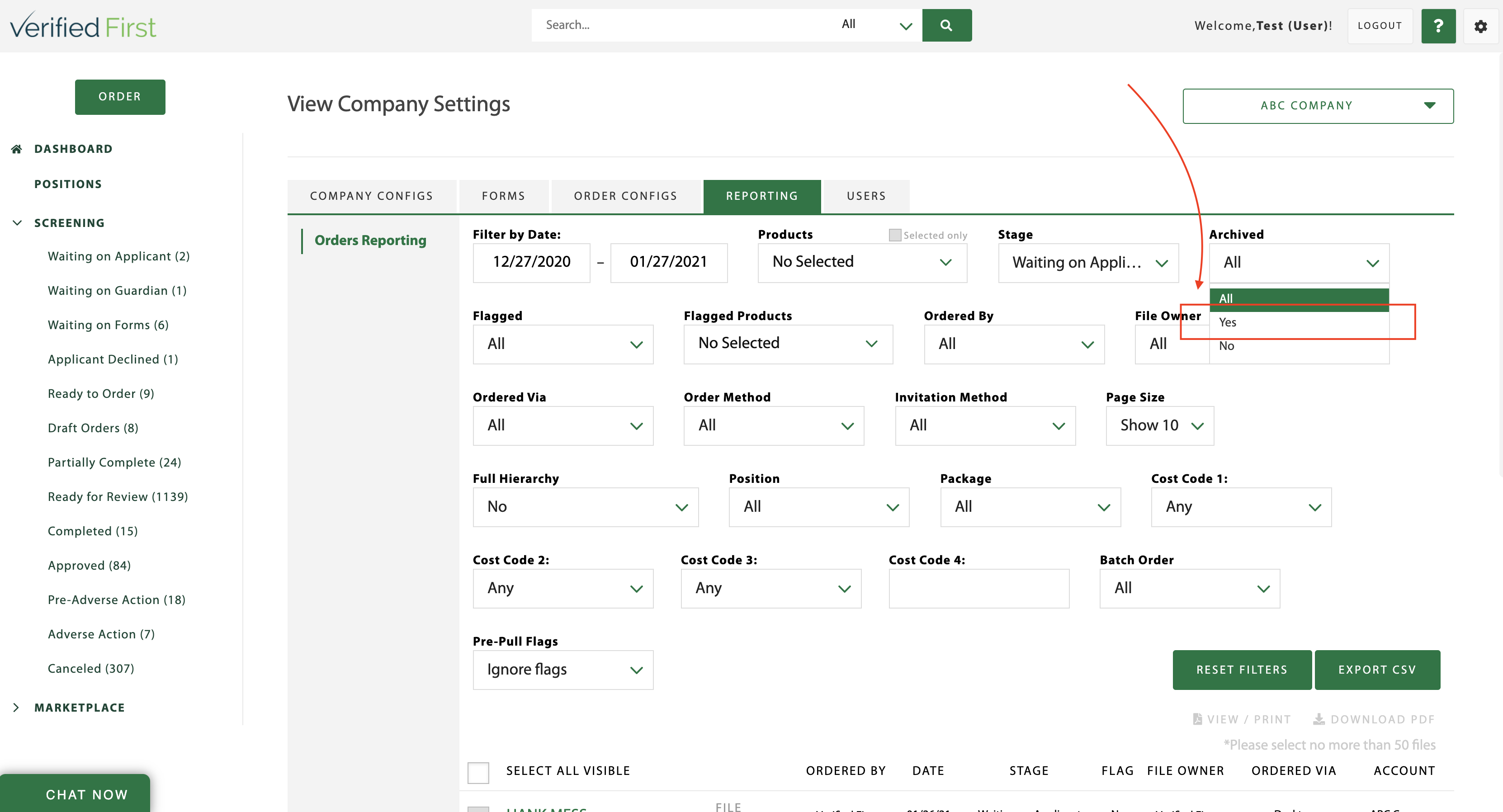The width and height of the screenshot is (1503, 812).
Task: Open Waiting on Forms (6)
Action: point(108,325)
